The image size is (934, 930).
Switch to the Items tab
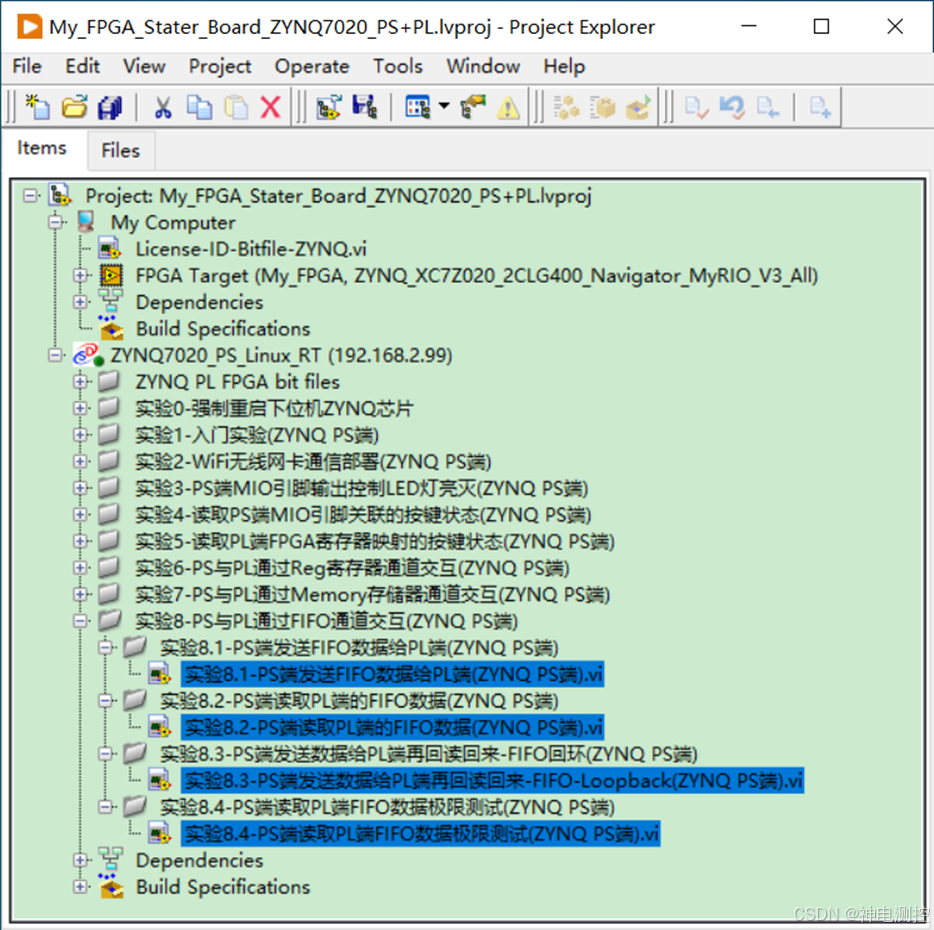[x=42, y=148]
